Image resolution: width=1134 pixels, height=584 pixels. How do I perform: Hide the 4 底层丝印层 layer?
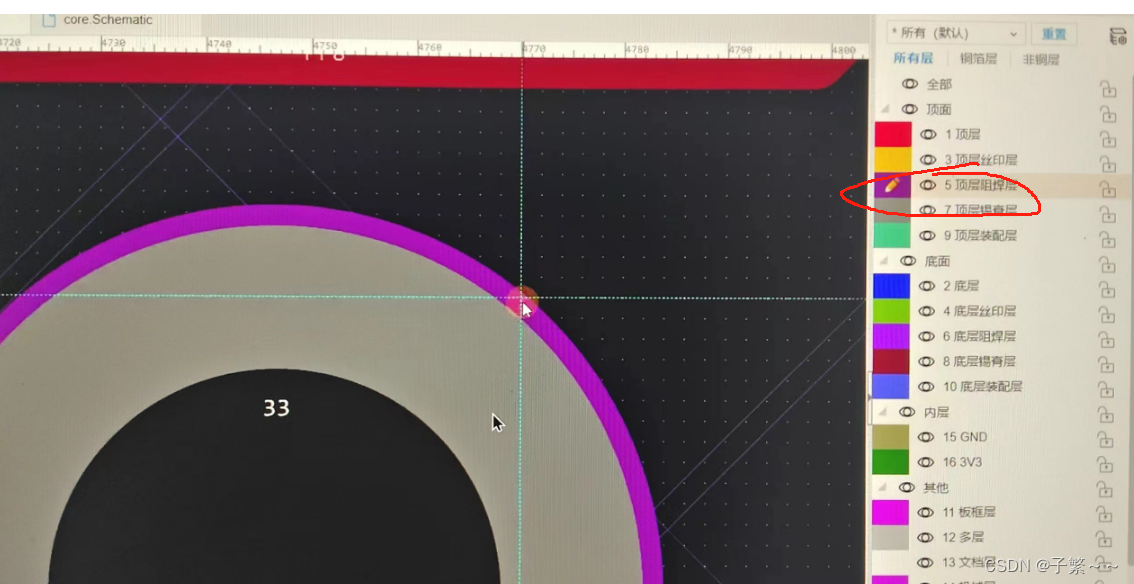[927, 311]
